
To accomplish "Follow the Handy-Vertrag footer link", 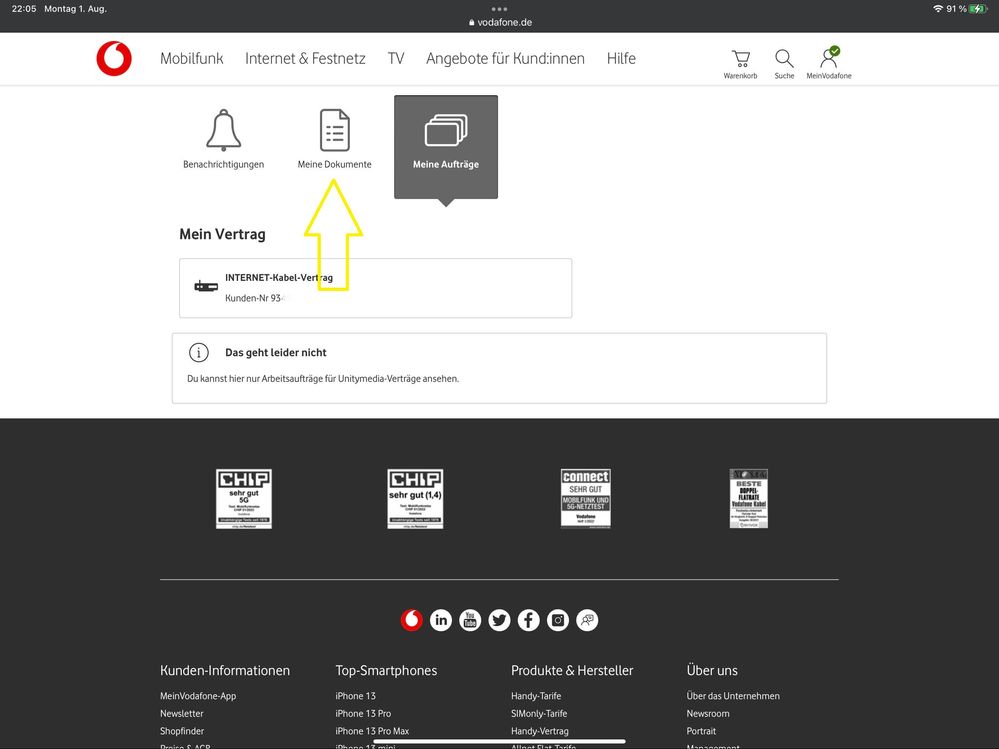I will (540, 731).
